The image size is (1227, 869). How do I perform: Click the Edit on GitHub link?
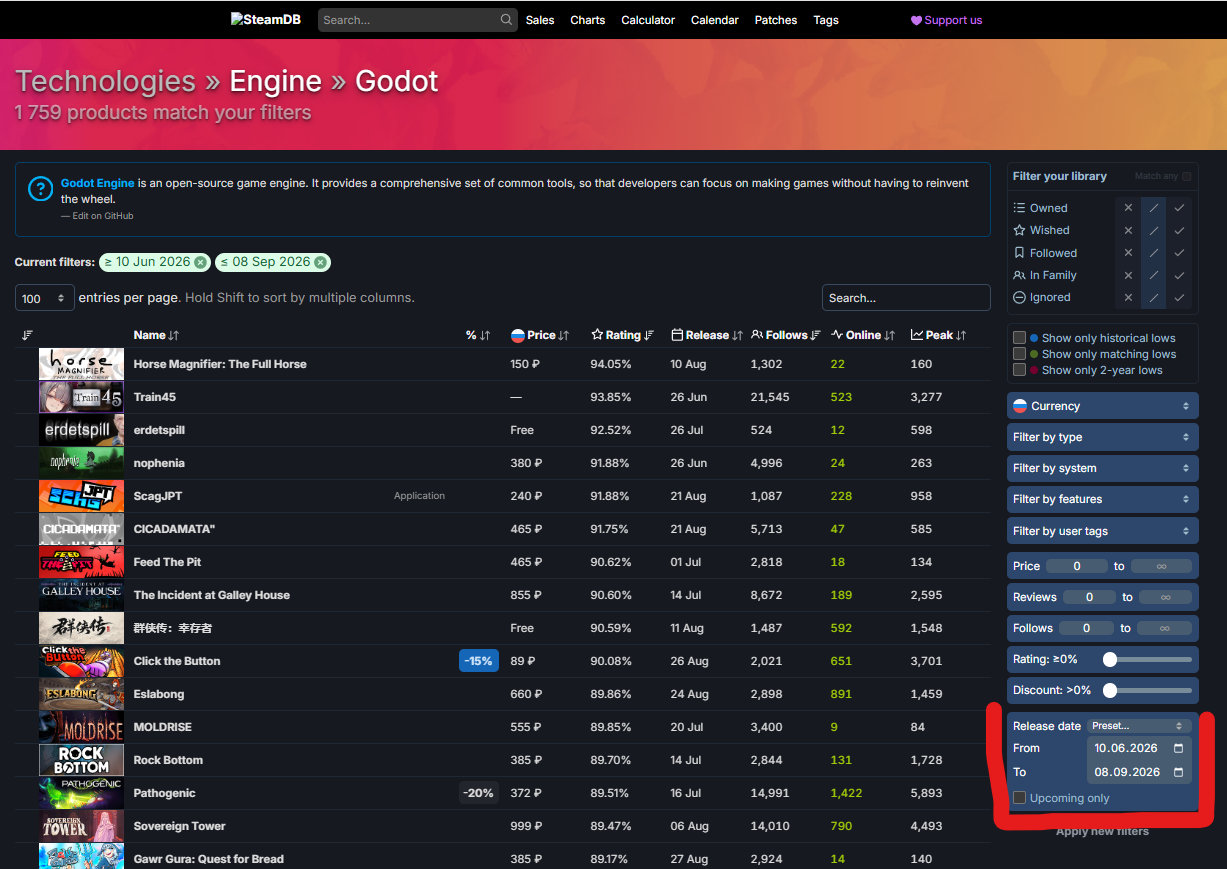click(103, 216)
